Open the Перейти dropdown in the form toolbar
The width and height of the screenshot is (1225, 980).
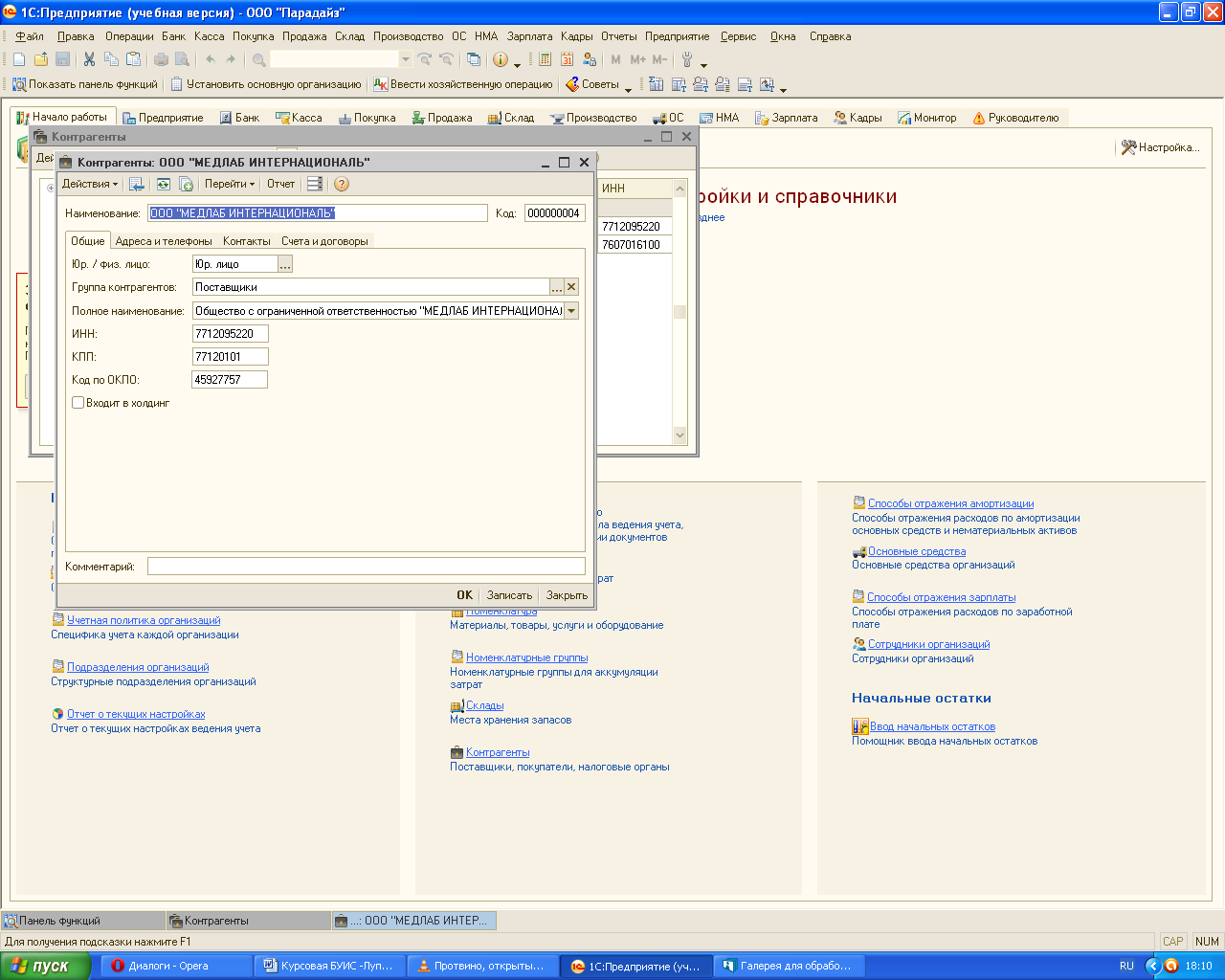coord(229,184)
